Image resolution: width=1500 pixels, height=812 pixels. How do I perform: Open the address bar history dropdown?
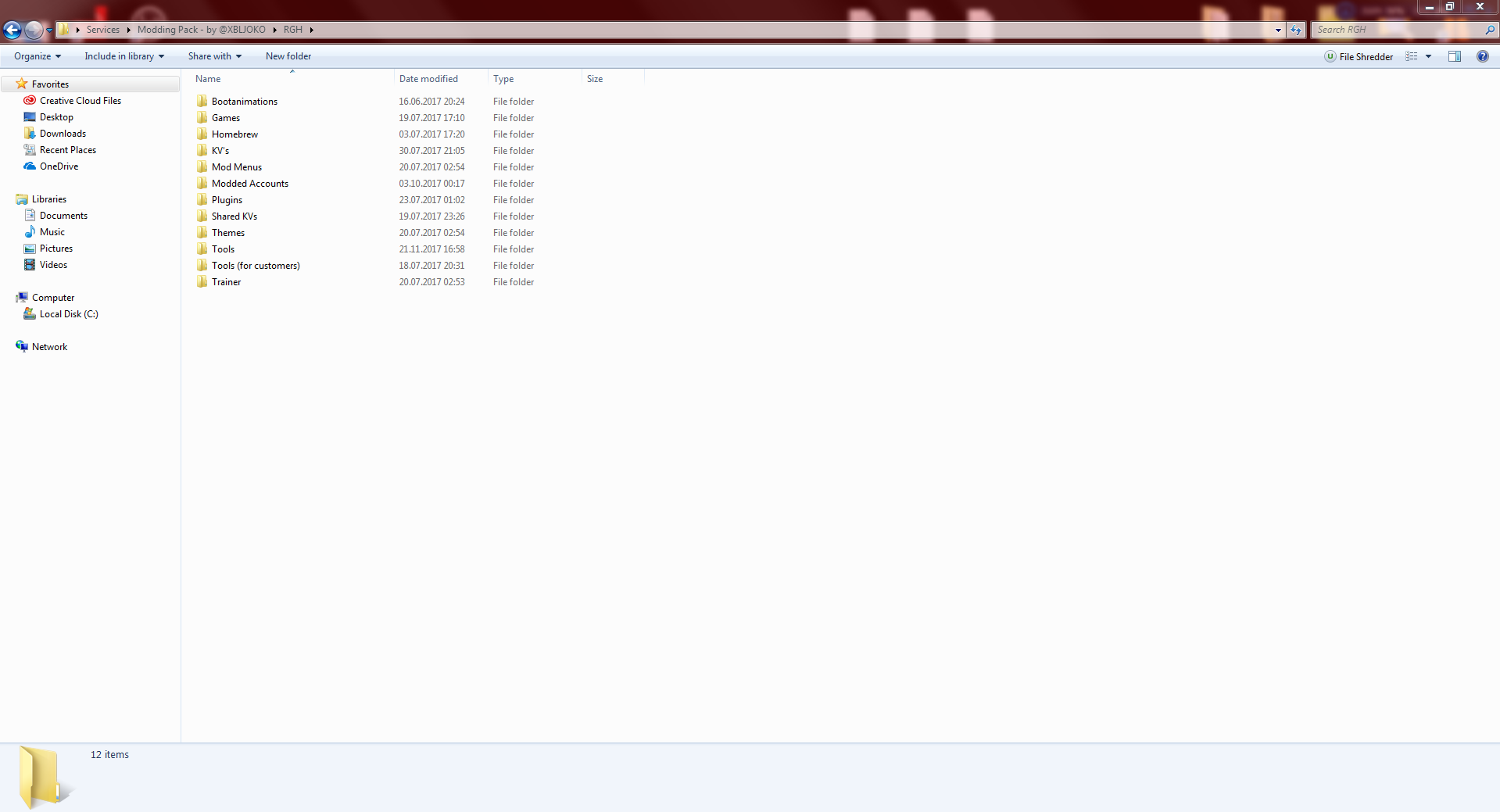point(1279,30)
